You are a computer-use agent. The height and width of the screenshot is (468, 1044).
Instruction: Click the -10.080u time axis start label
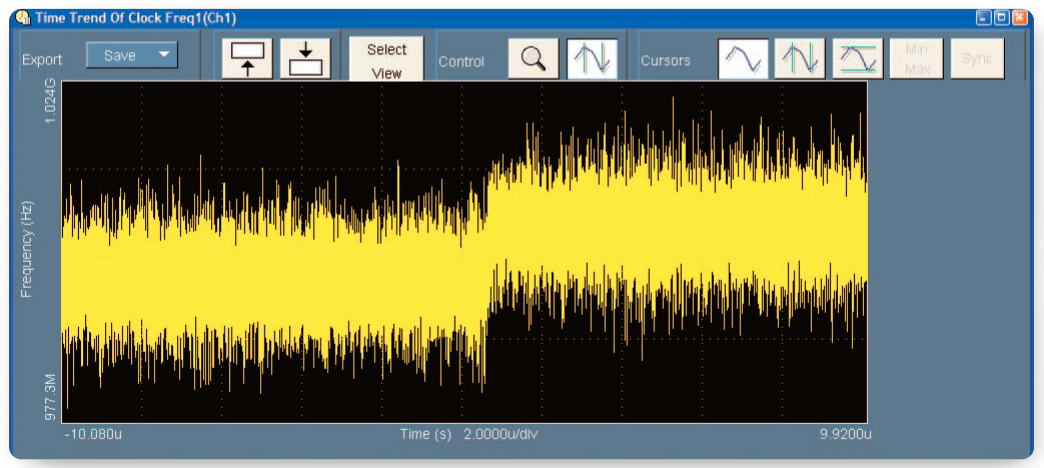[x=92, y=435]
